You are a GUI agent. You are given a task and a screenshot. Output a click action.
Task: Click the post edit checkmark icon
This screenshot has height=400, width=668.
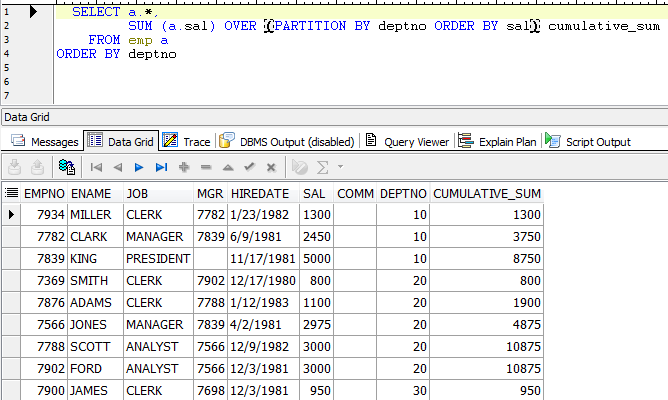click(249, 167)
